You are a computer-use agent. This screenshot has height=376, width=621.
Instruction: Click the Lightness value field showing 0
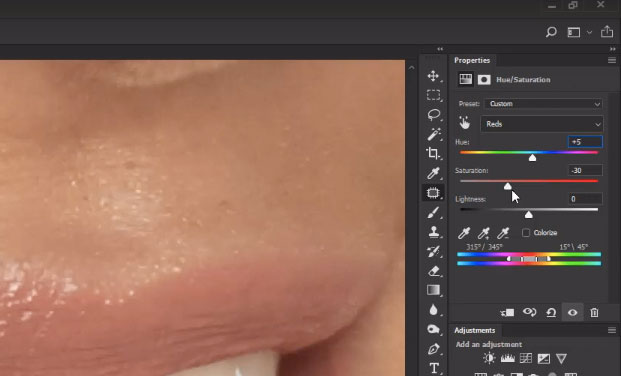click(585, 199)
